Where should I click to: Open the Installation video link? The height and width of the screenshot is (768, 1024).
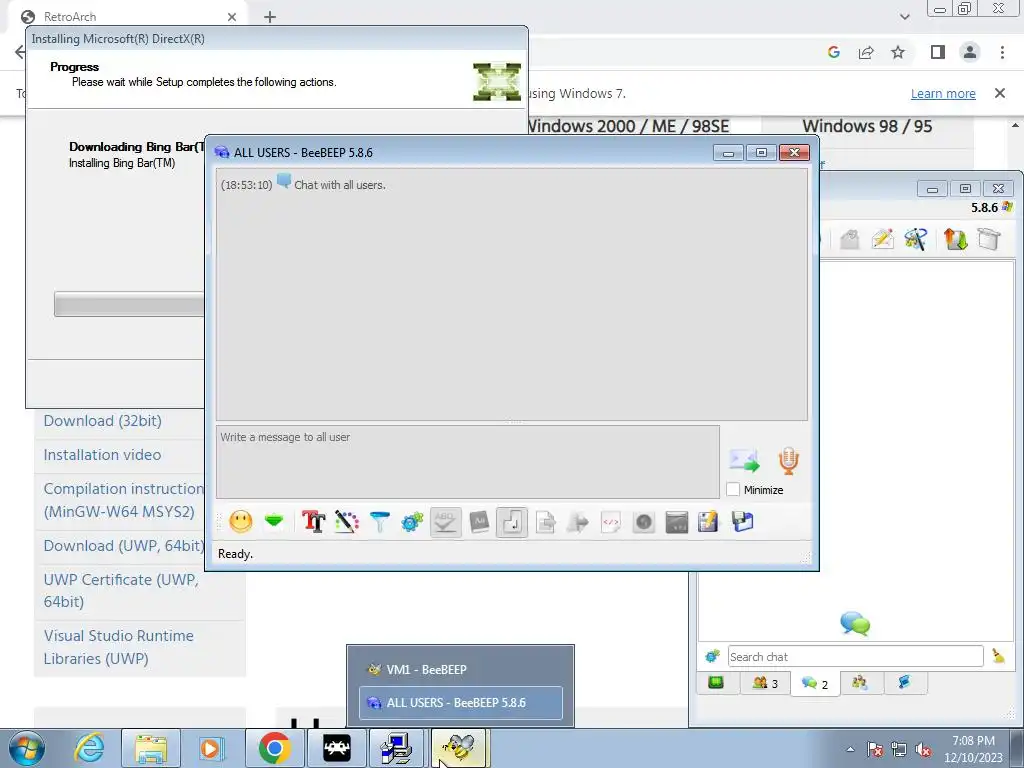click(102, 455)
